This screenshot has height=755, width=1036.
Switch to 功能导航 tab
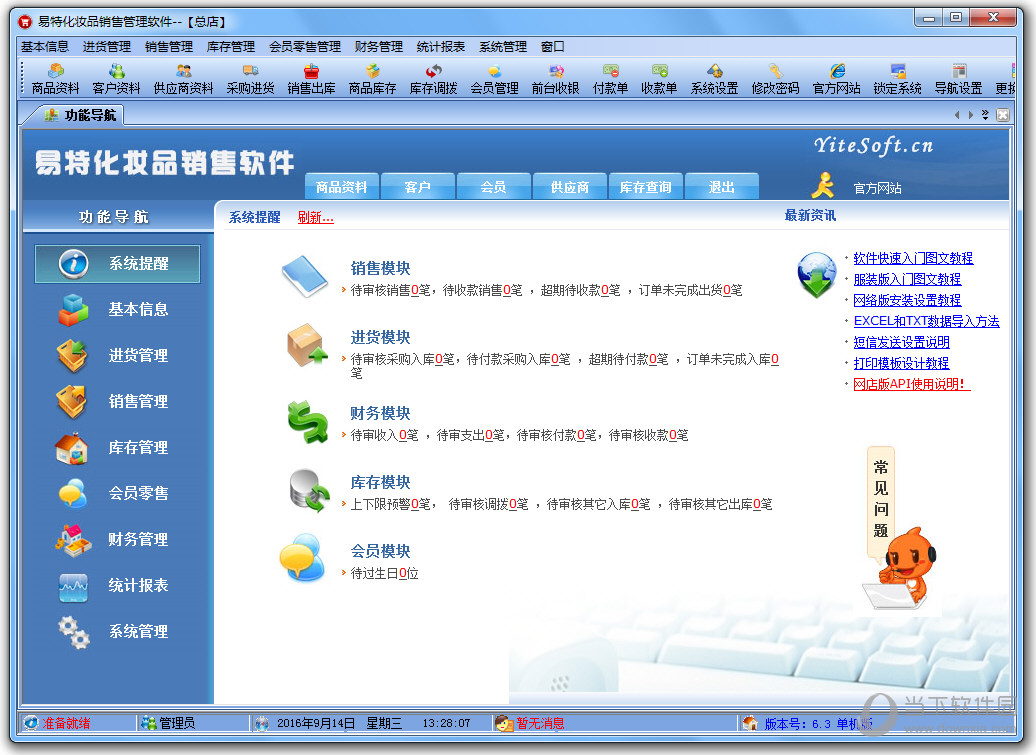pos(80,115)
